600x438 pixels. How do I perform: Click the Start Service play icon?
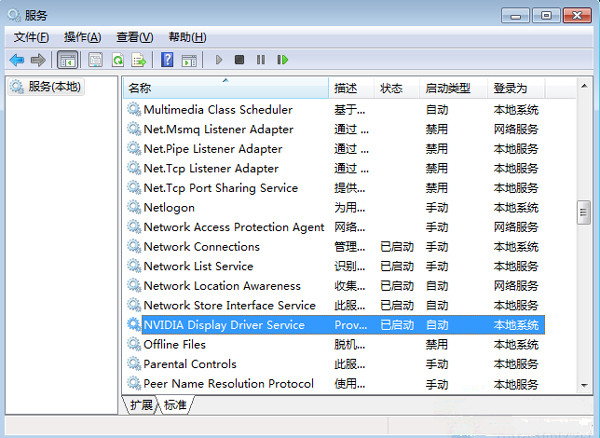tap(219, 60)
